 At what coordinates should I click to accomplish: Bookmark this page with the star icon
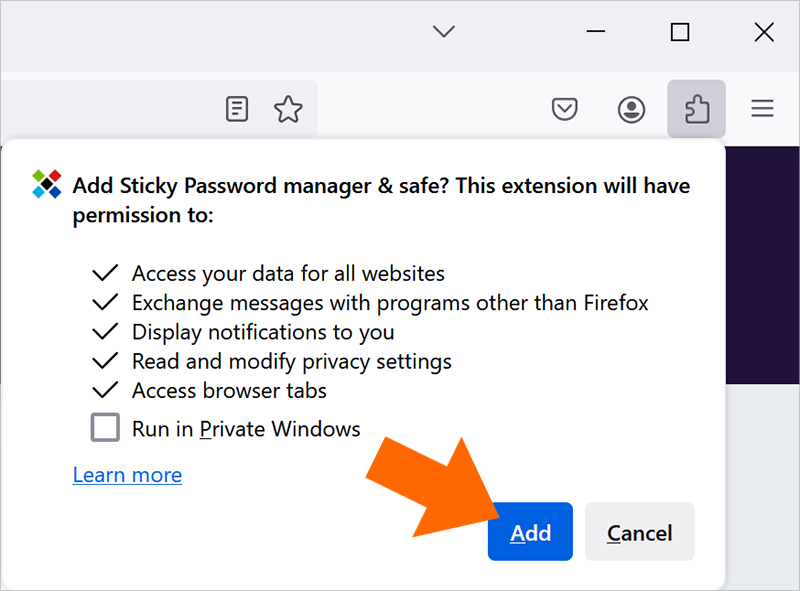(288, 109)
